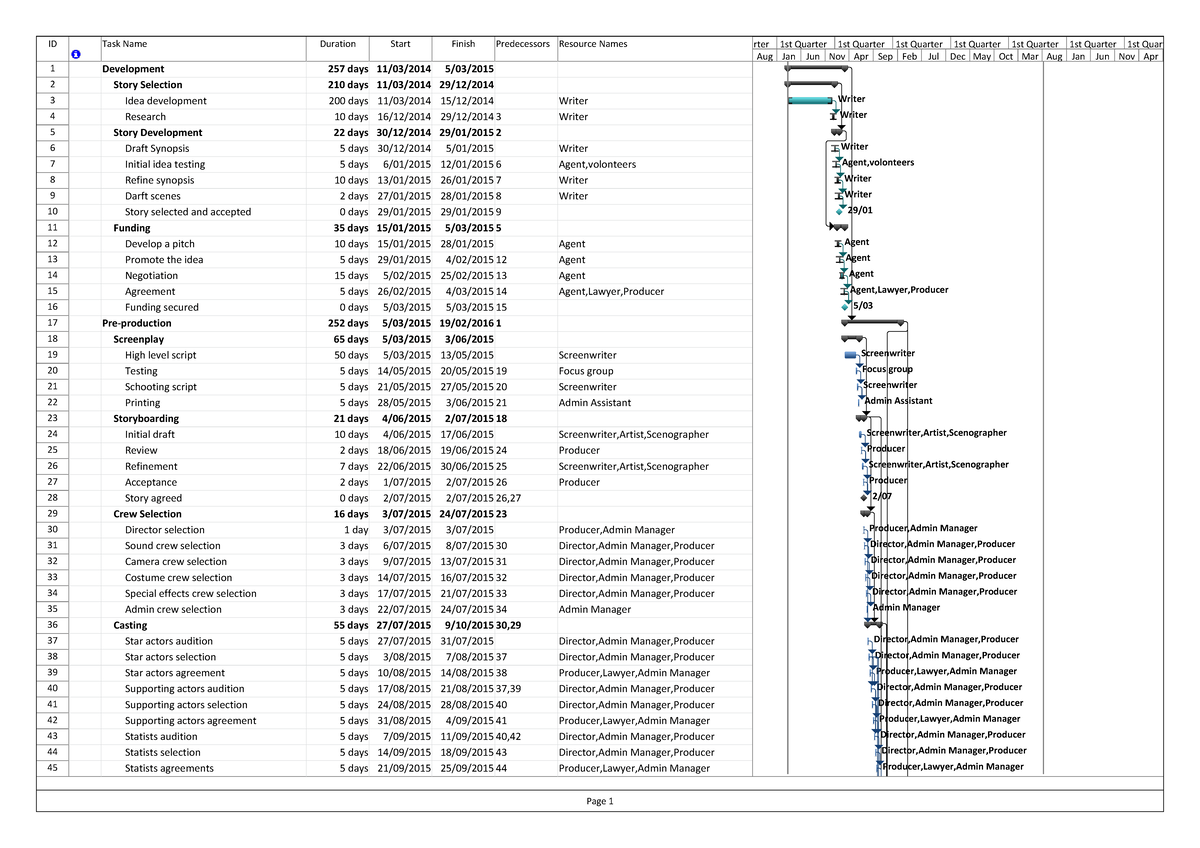This screenshot has width=1200, height=848.
Task: Click the 5/03 milestone diamond in the Gantt chart
Action: 845,306
